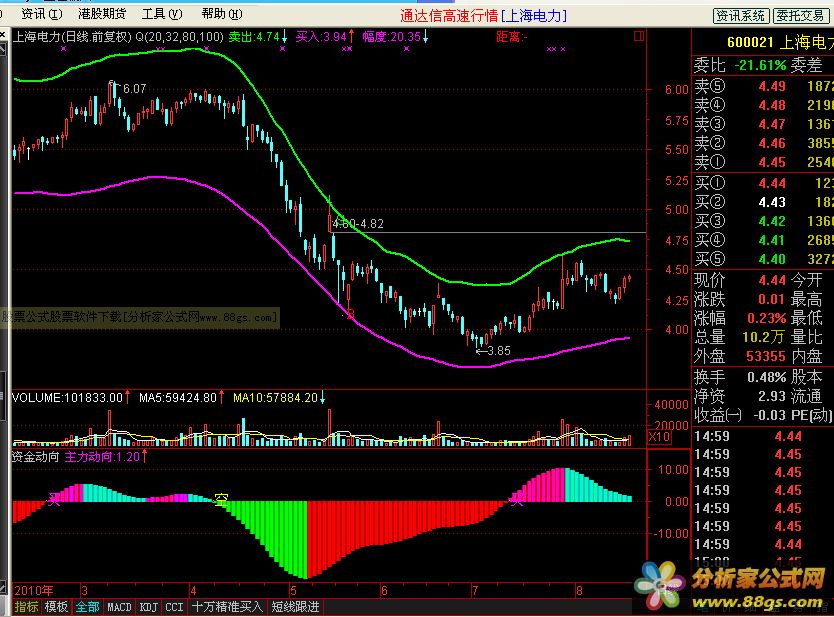Click the 主力动向:1.20 indicator label

102,457
